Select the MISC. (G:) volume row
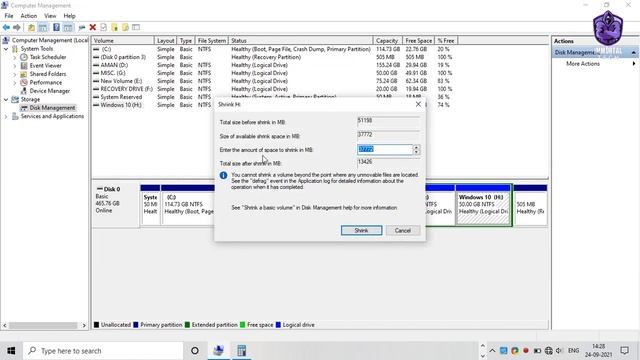 coord(273,73)
